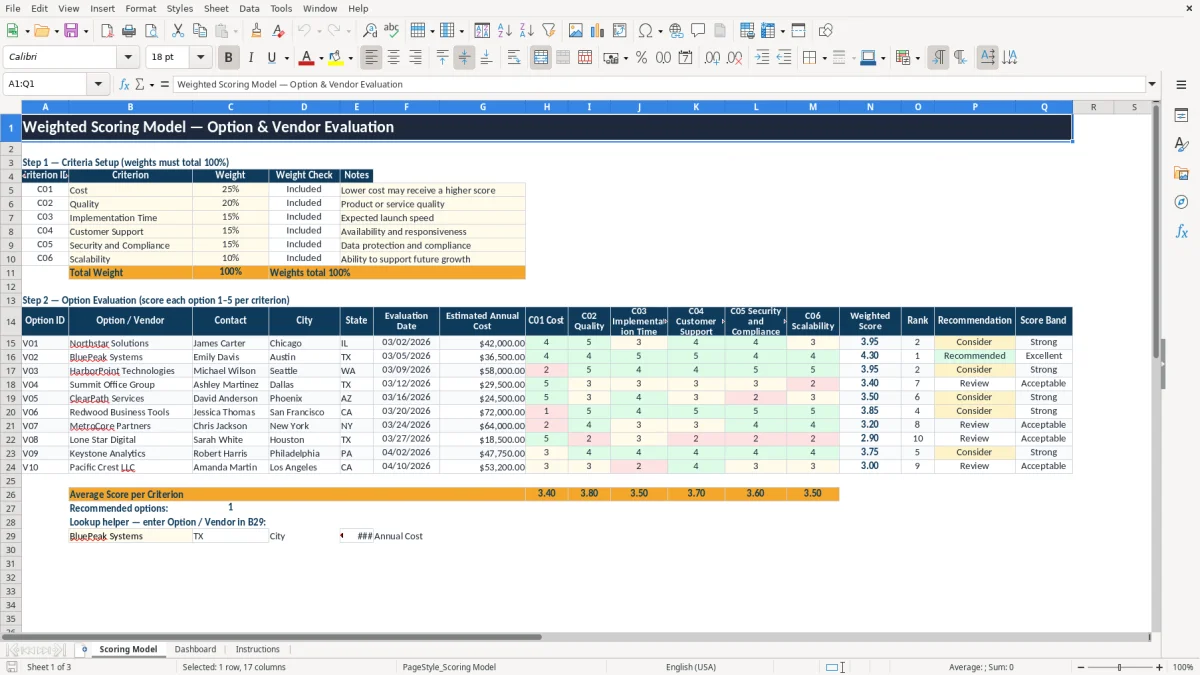This screenshot has width=1200, height=675.
Task: Toggle Align Right
Action: (x=416, y=58)
